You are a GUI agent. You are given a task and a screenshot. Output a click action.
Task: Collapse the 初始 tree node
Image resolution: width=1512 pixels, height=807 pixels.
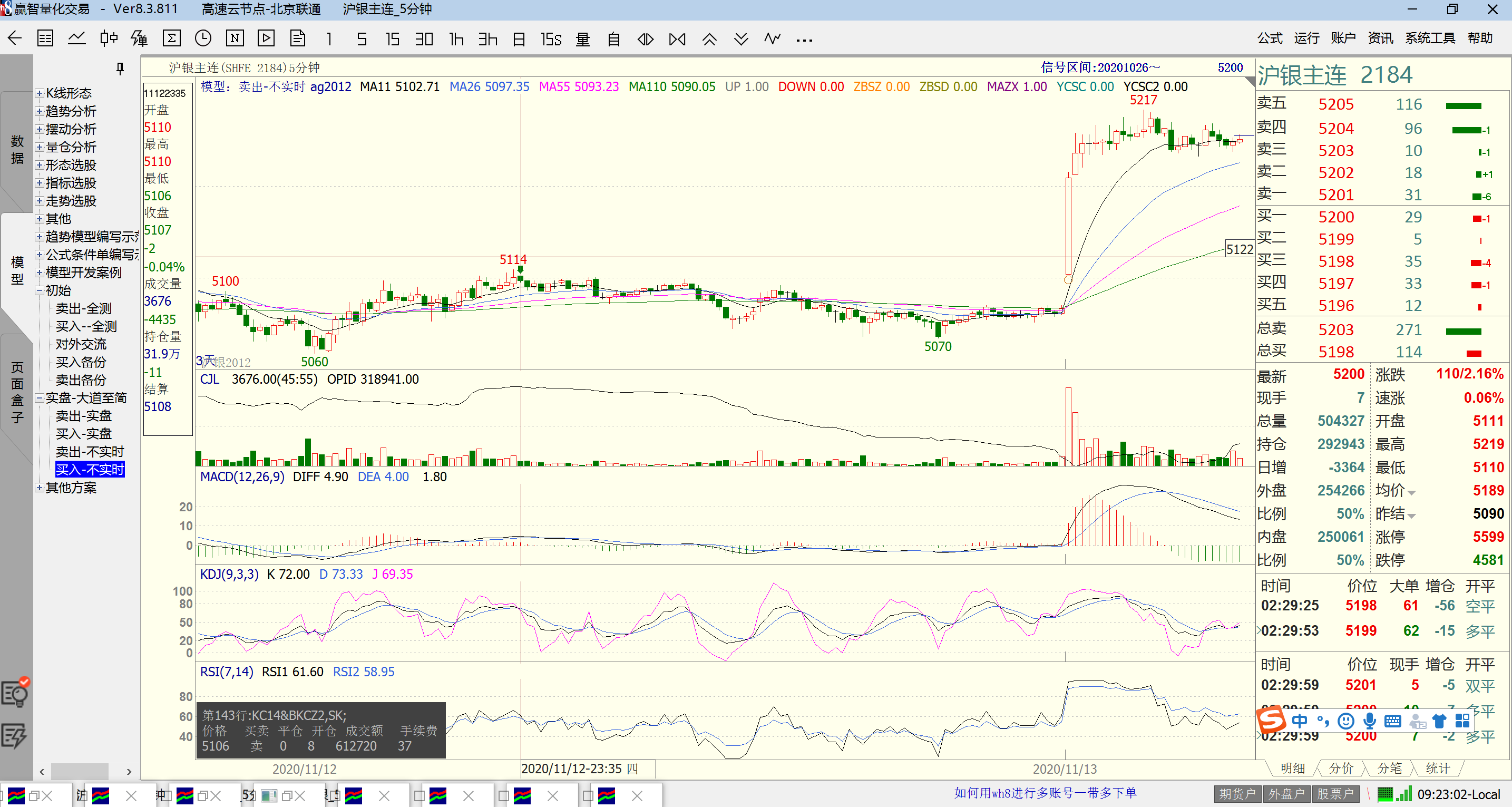(x=40, y=290)
